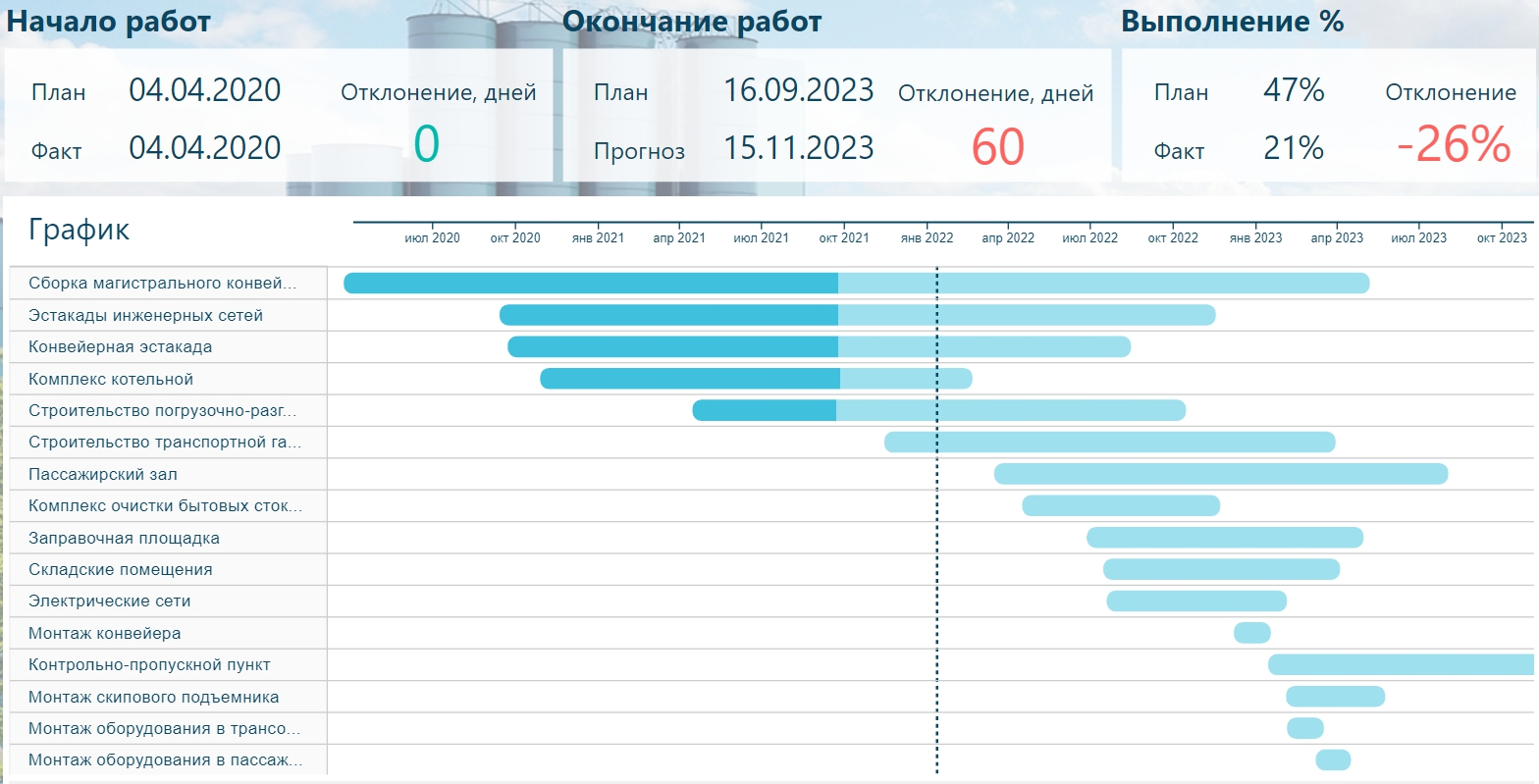Click the 'апр 2022' timeline label

coord(1008,238)
